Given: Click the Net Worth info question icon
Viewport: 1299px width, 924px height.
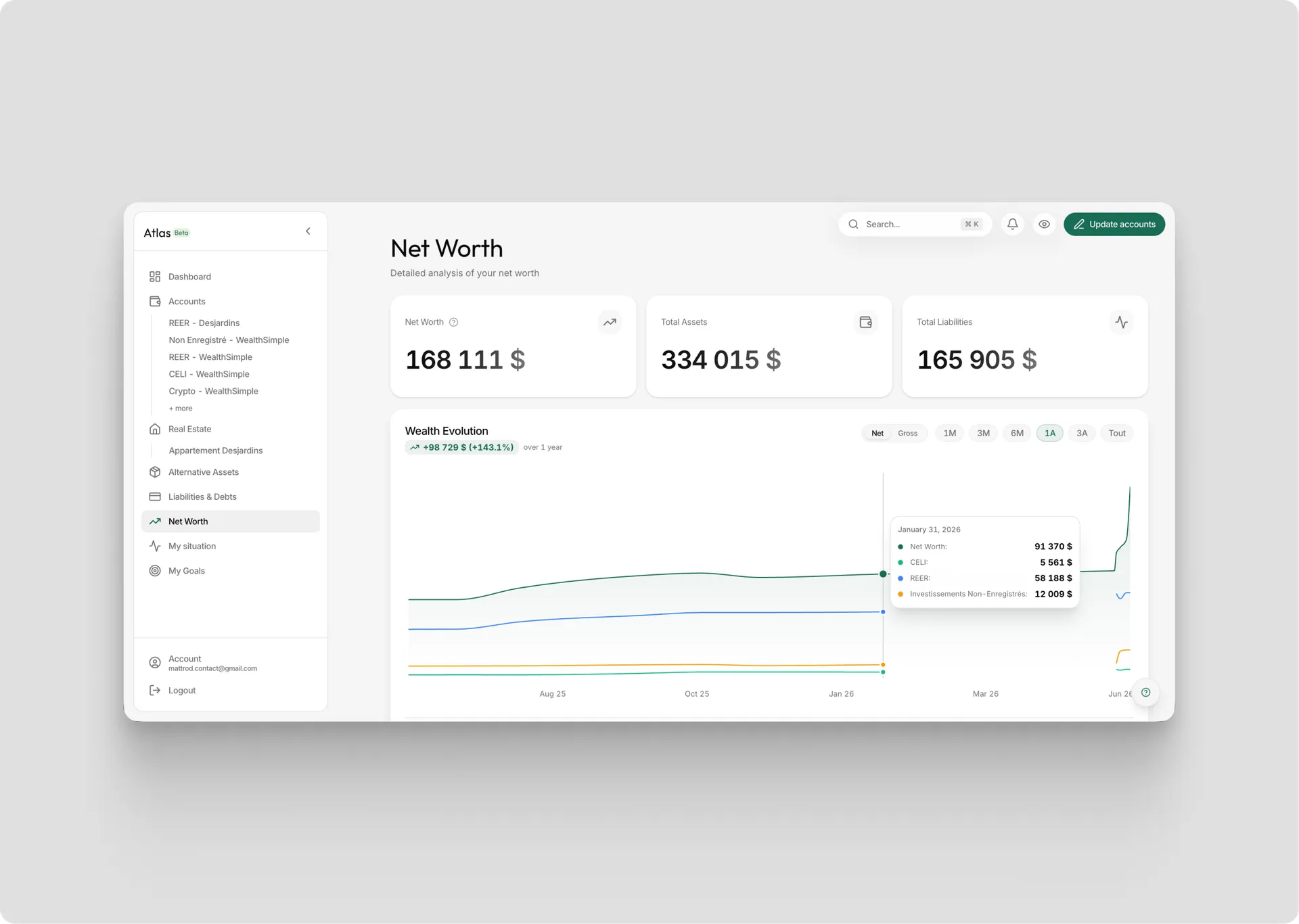Looking at the screenshot, I should 454,322.
